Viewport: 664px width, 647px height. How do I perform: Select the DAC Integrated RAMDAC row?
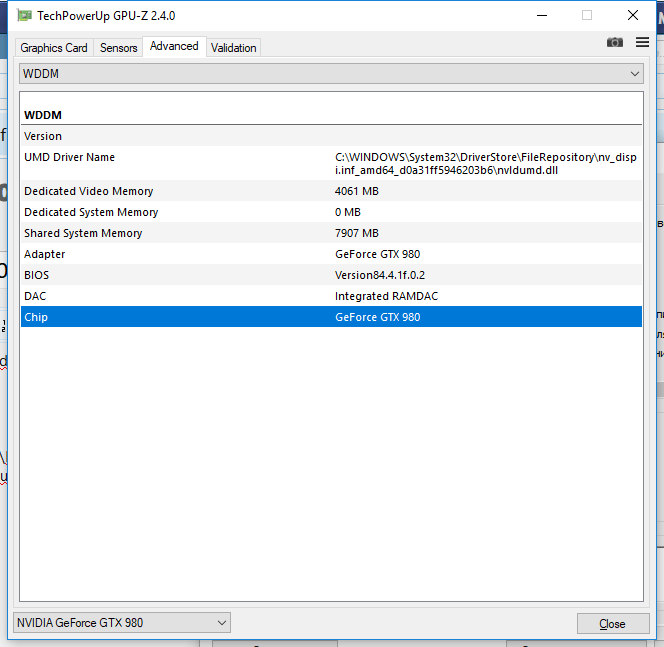[x=331, y=296]
